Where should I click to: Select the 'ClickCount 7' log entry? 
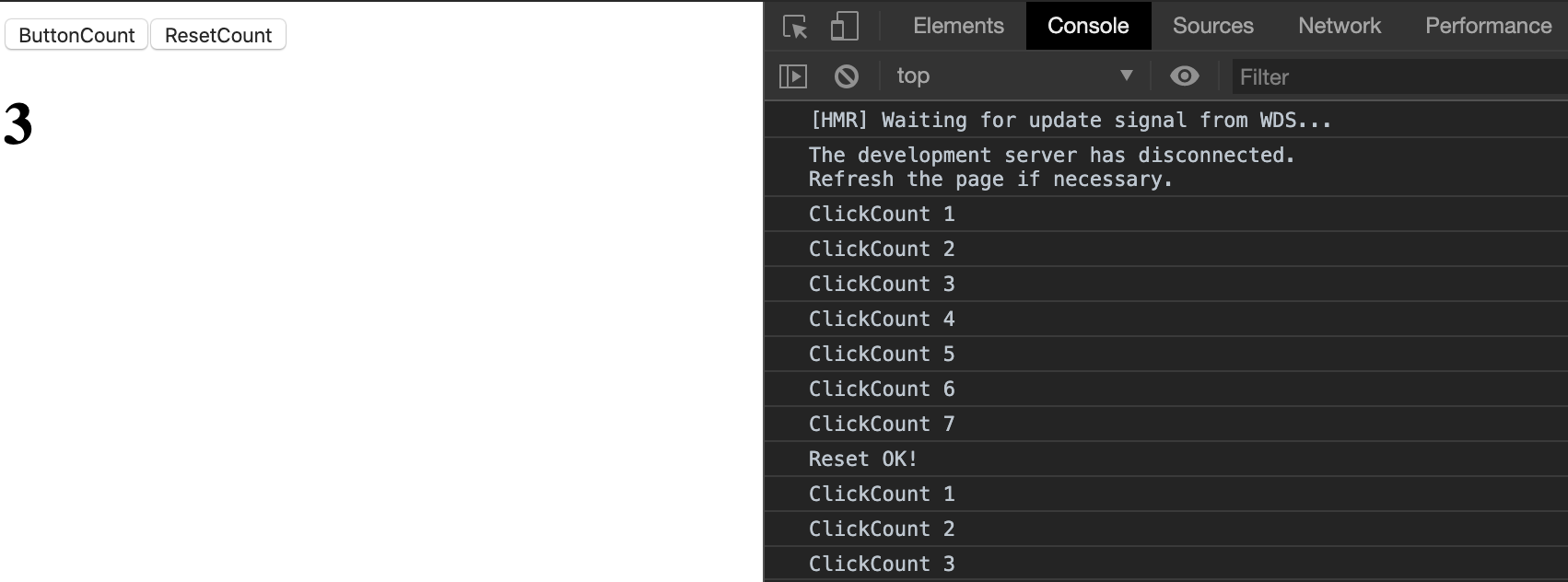point(882,424)
